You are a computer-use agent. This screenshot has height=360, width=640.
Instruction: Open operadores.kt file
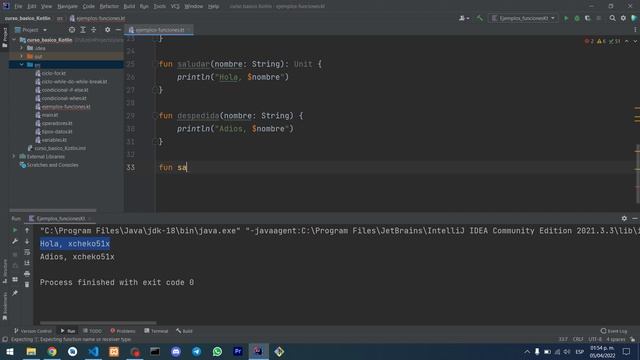[57, 123]
